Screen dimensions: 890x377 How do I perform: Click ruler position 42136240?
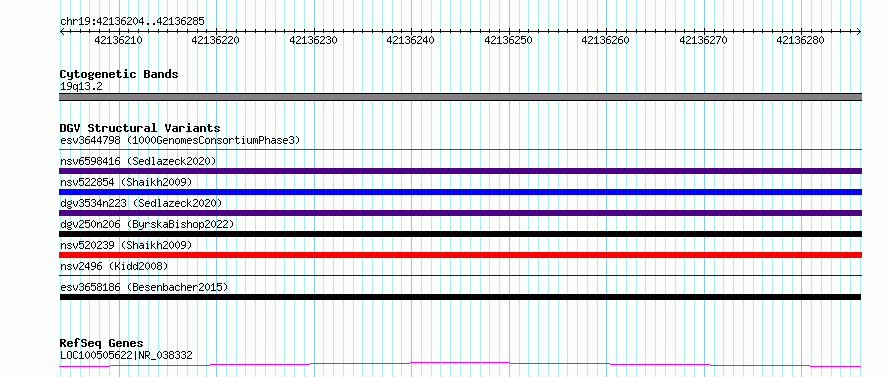pos(410,40)
